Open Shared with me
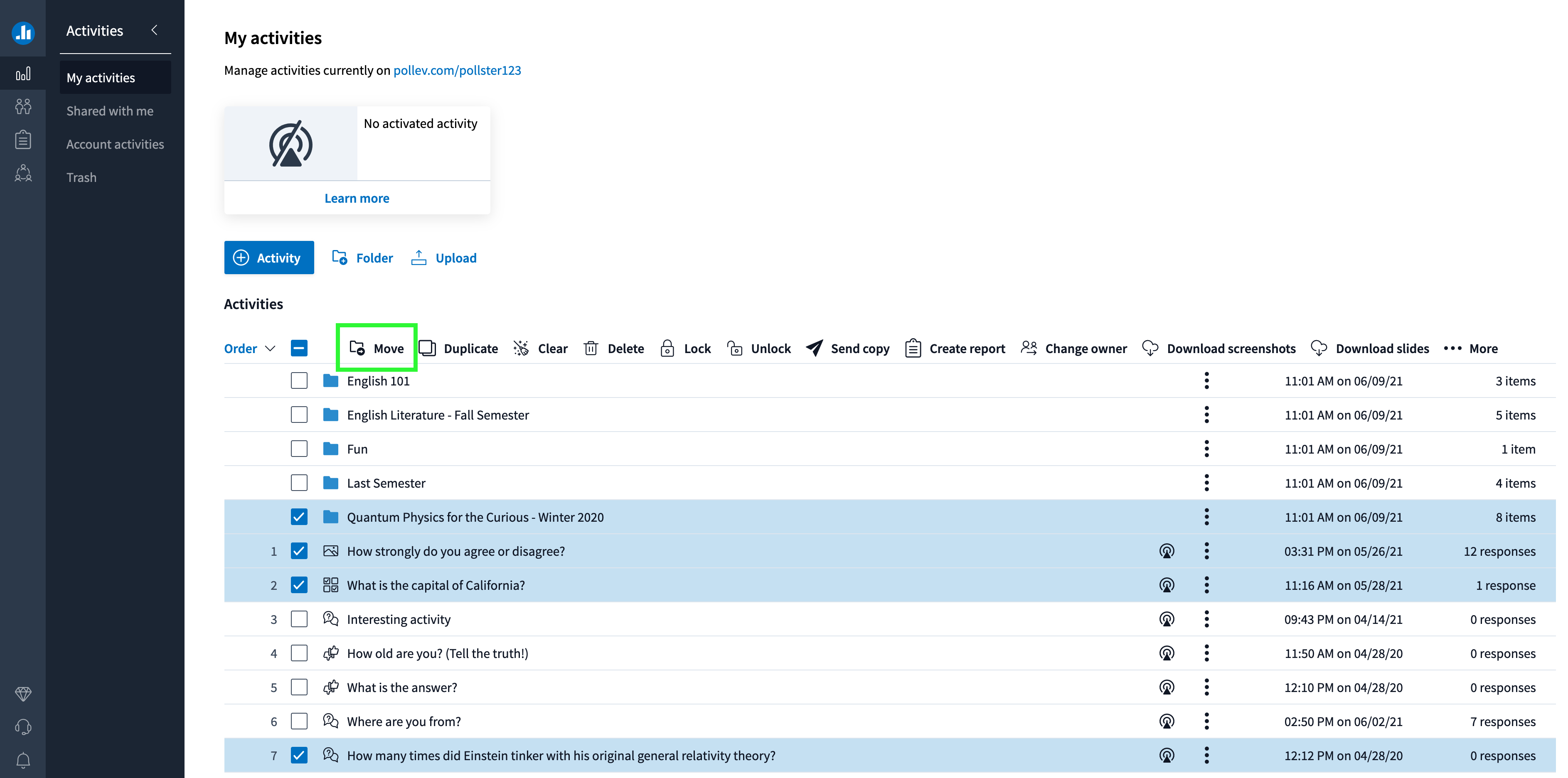The image size is (1568, 778). click(110, 111)
